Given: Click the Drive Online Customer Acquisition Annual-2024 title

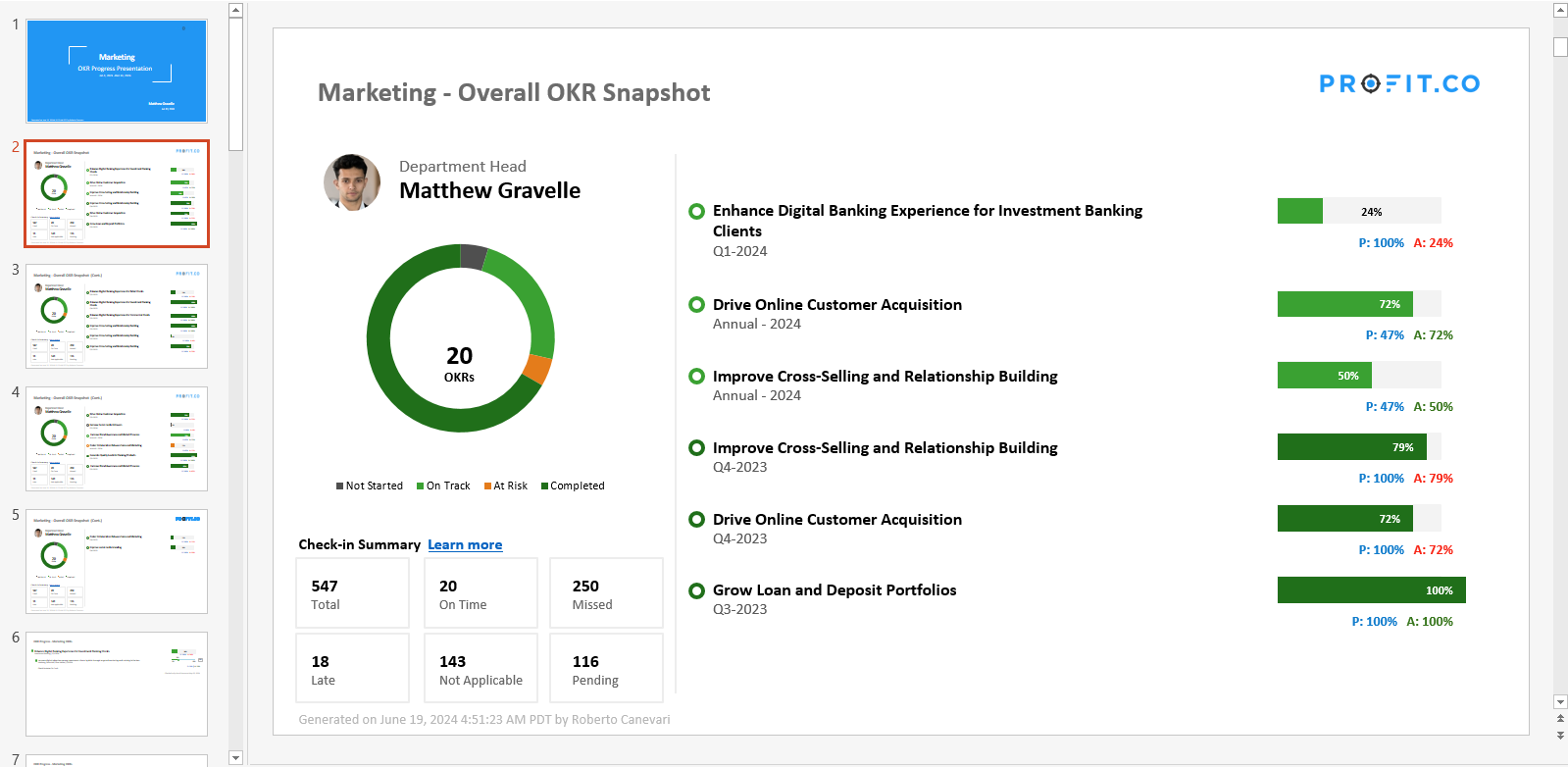Looking at the screenshot, I should click(x=836, y=305).
